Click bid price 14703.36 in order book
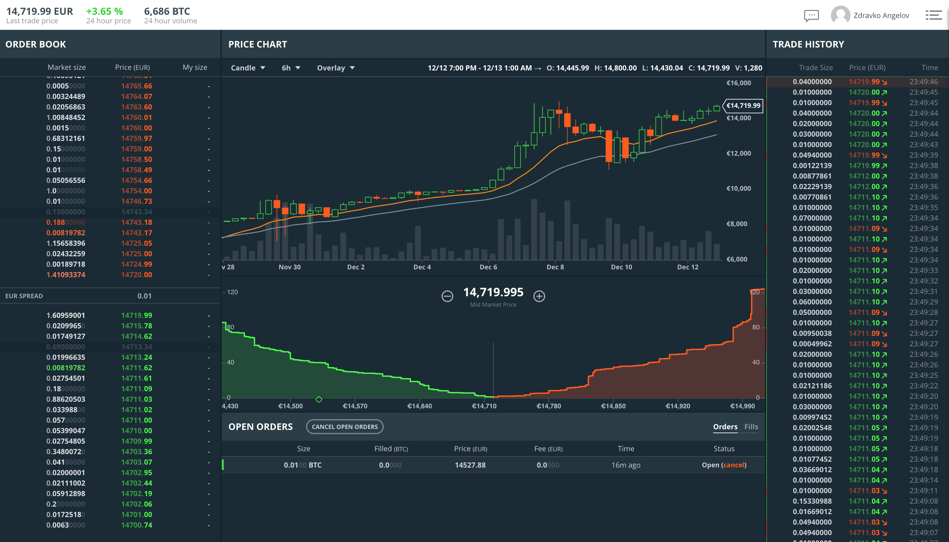949x542 pixels. pos(137,452)
